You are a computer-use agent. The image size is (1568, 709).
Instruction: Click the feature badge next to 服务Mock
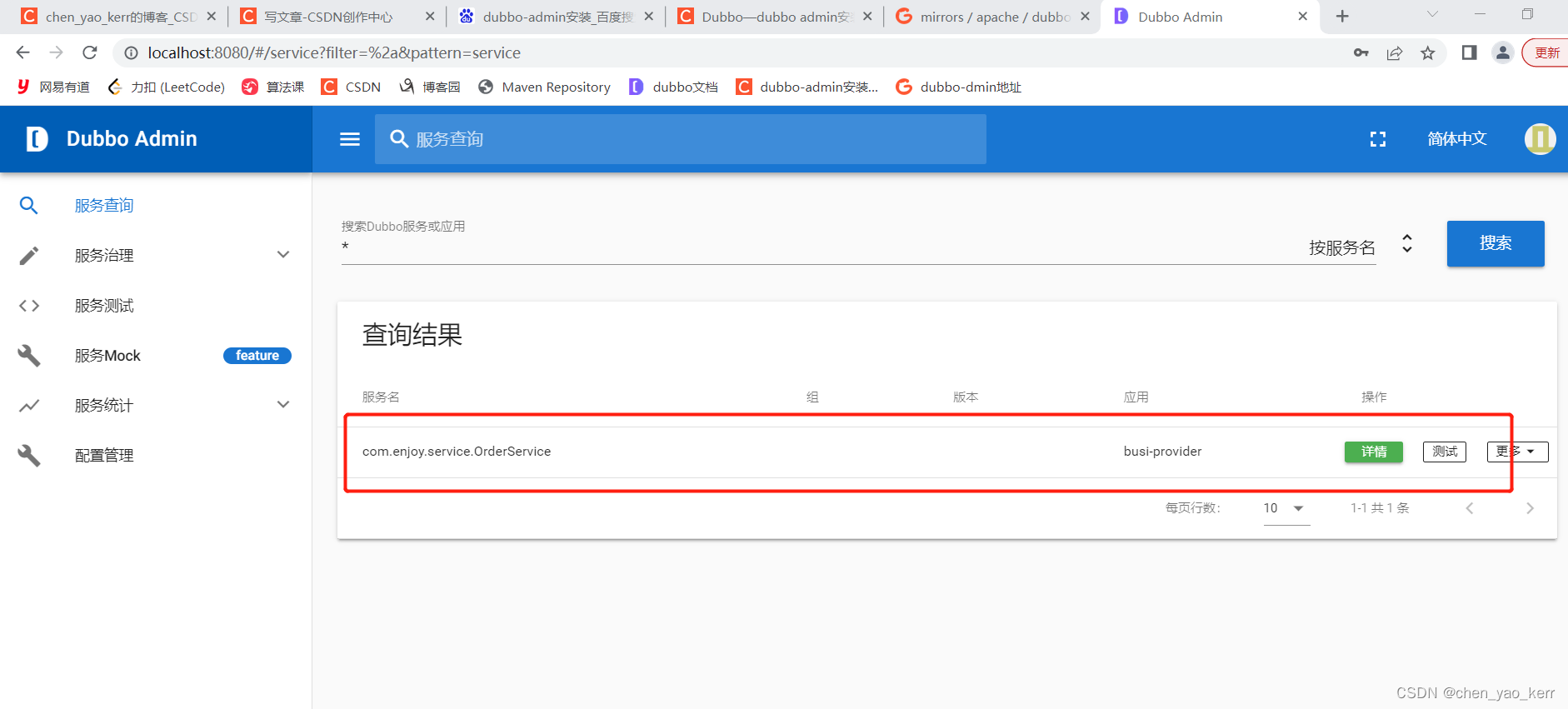click(x=257, y=356)
